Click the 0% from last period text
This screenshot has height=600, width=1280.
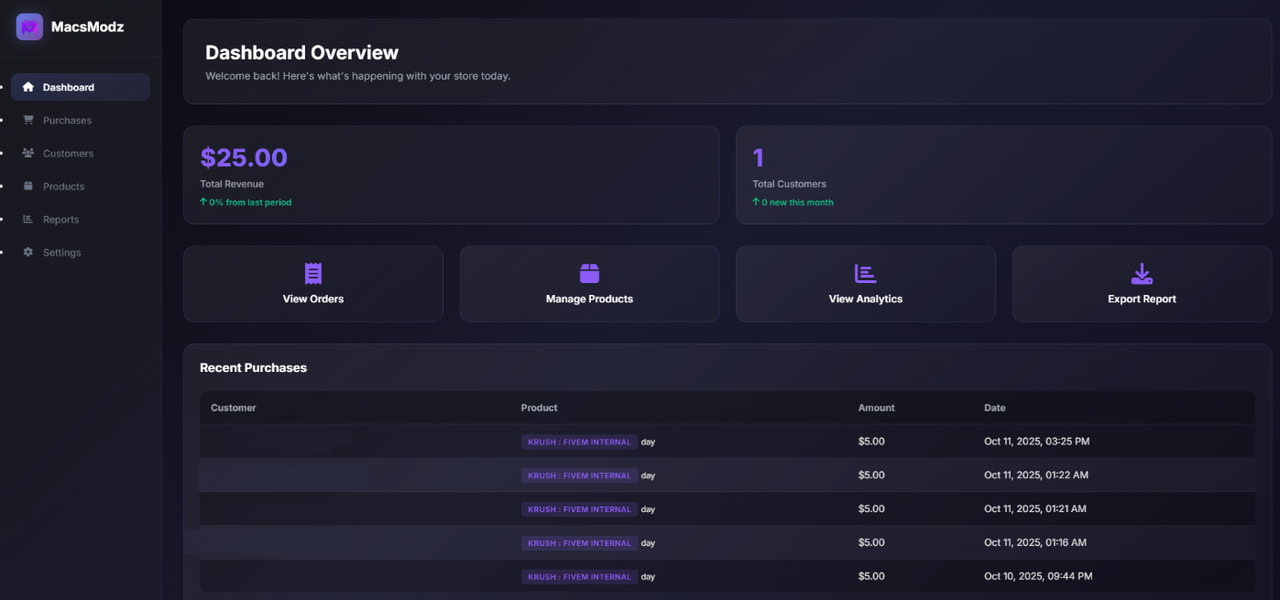[x=251, y=202]
